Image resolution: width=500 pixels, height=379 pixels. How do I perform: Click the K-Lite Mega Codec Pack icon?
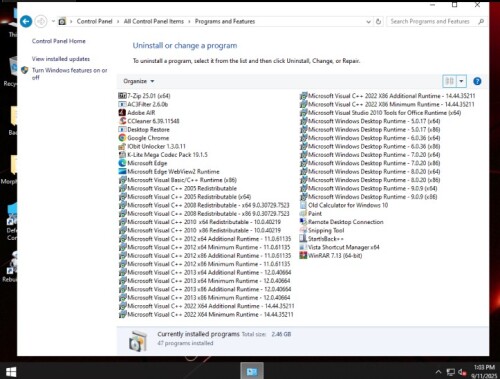click(122, 155)
